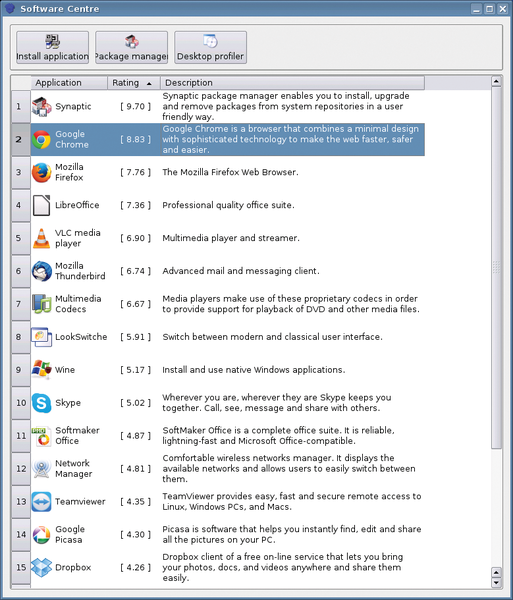This screenshot has width=513, height=600.
Task: Sort list by Application column header
Action: pyautogui.click(x=69, y=83)
